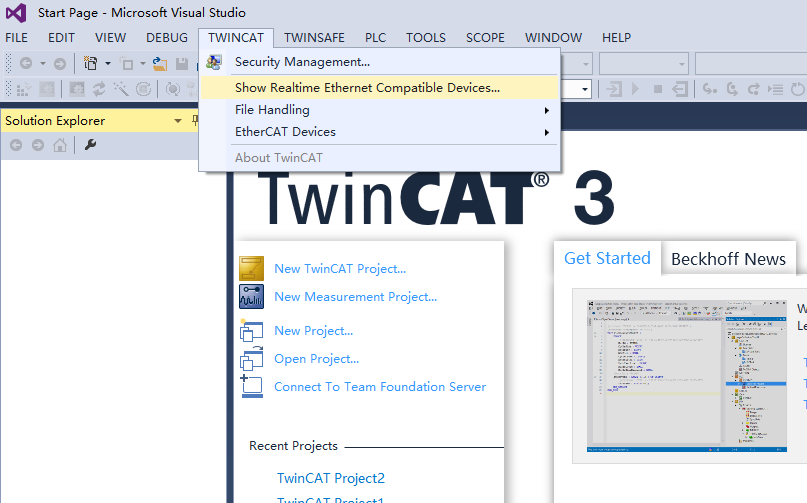Viewport: 807px width, 503px height.
Task: Click Solution Explorer Back arrow
Action: [x=16, y=145]
